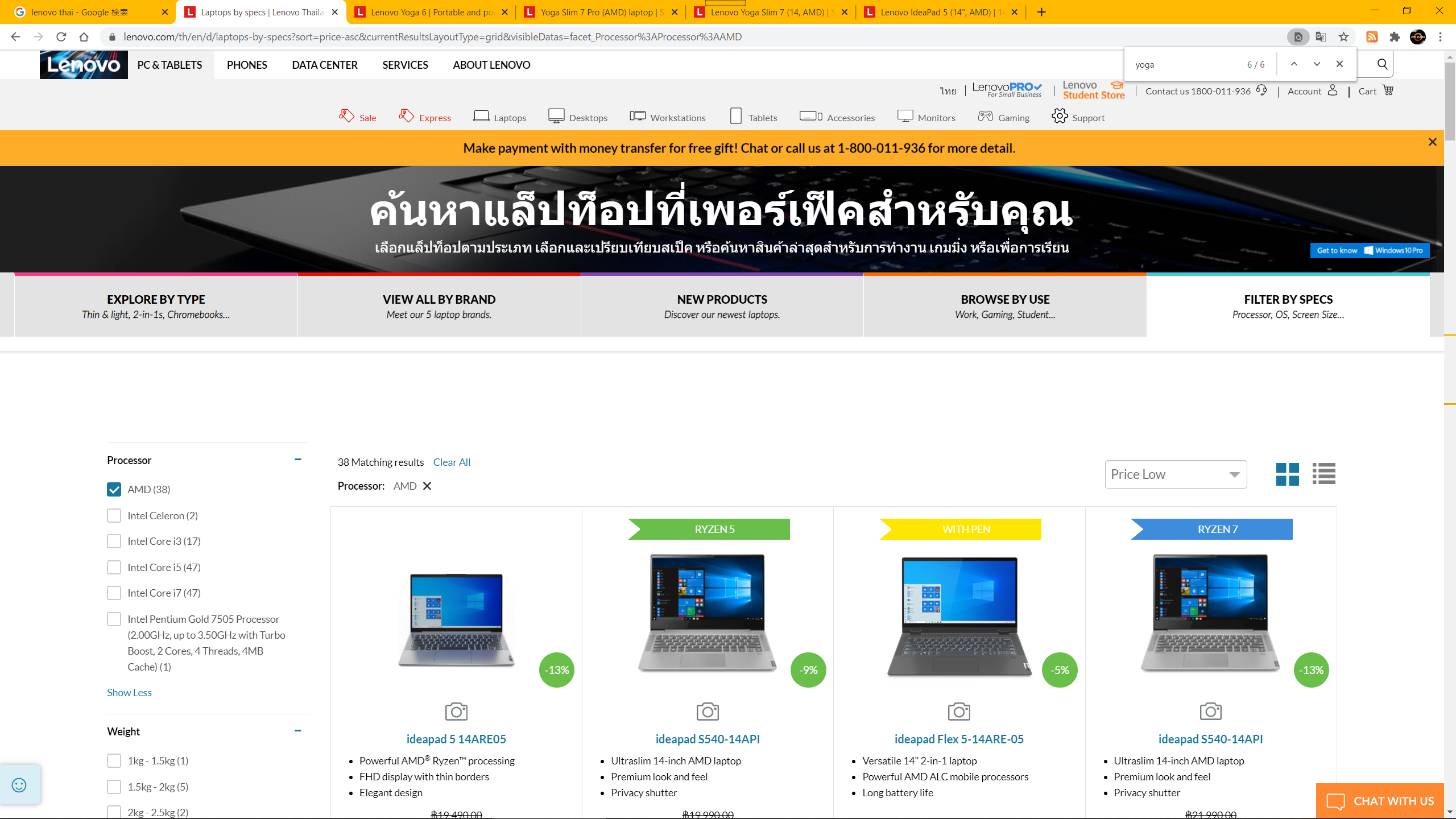This screenshot has width=1456, height=819.
Task: Open camera icon under ideapad 5 14ARE05
Action: click(x=456, y=712)
